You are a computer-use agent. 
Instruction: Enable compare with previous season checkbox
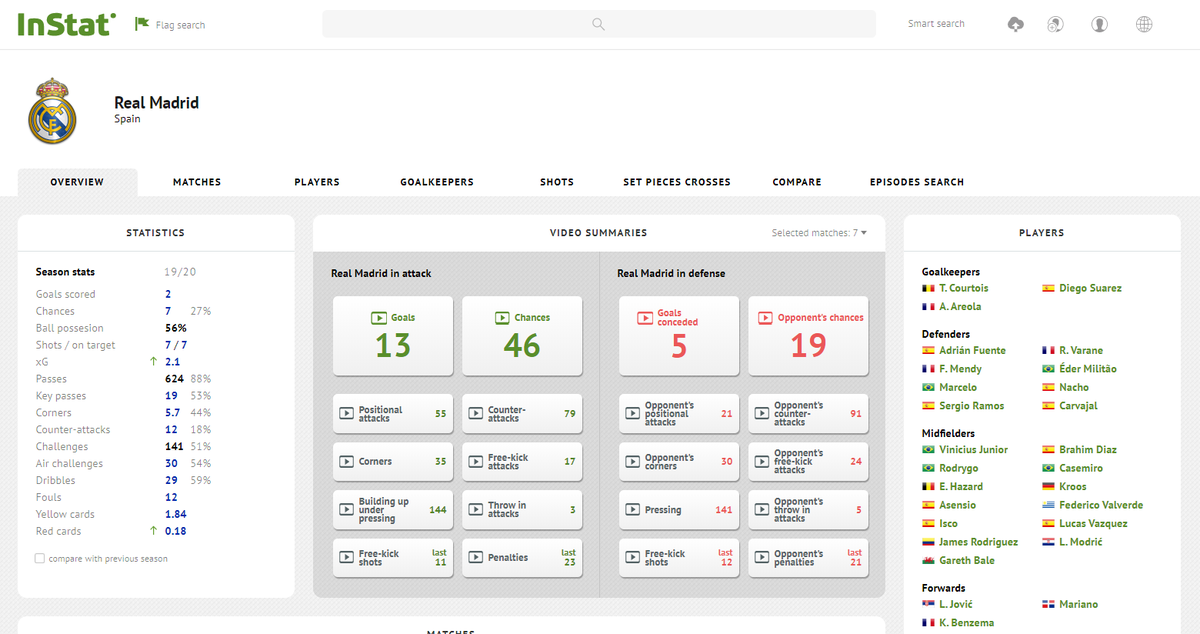[x=40, y=559]
